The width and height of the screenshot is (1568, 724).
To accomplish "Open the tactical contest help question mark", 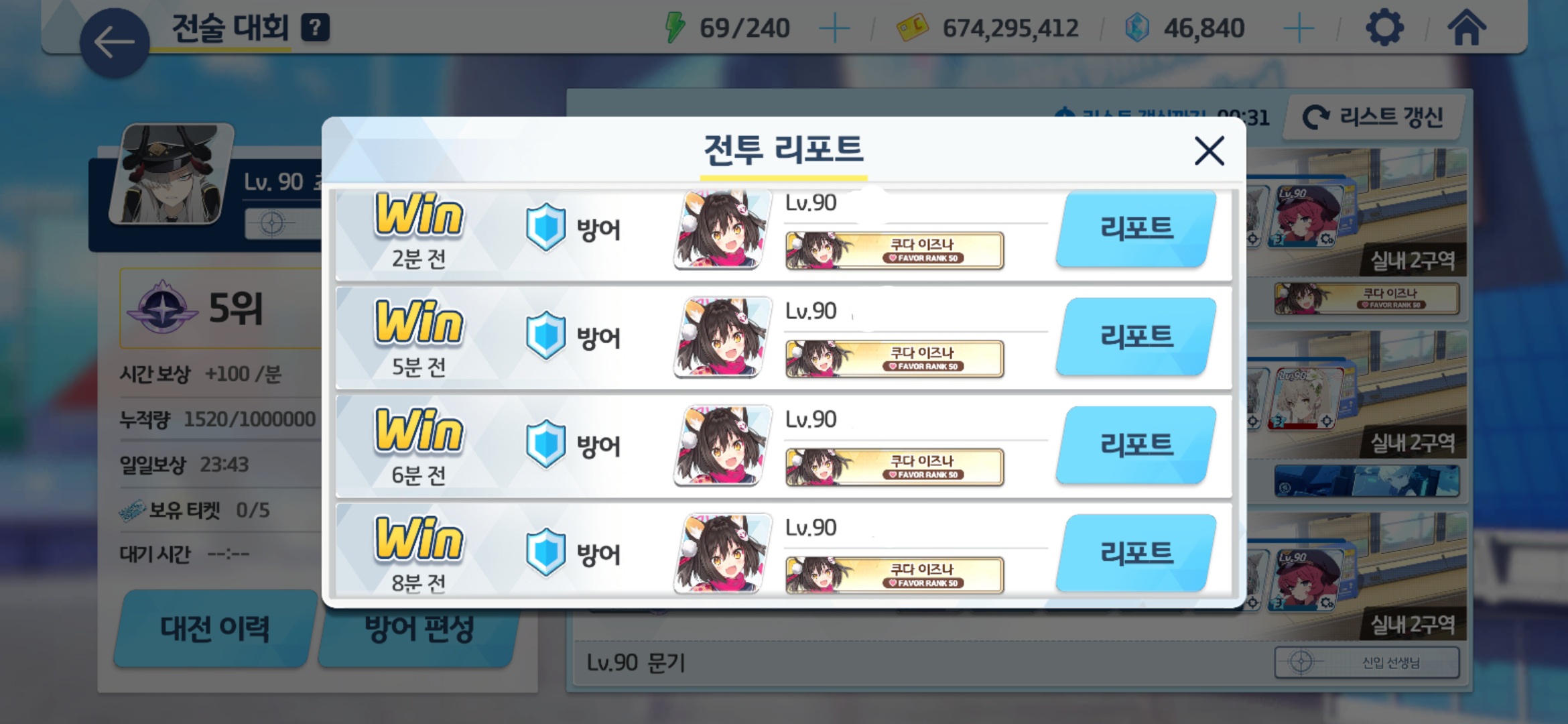I will coord(315,28).
